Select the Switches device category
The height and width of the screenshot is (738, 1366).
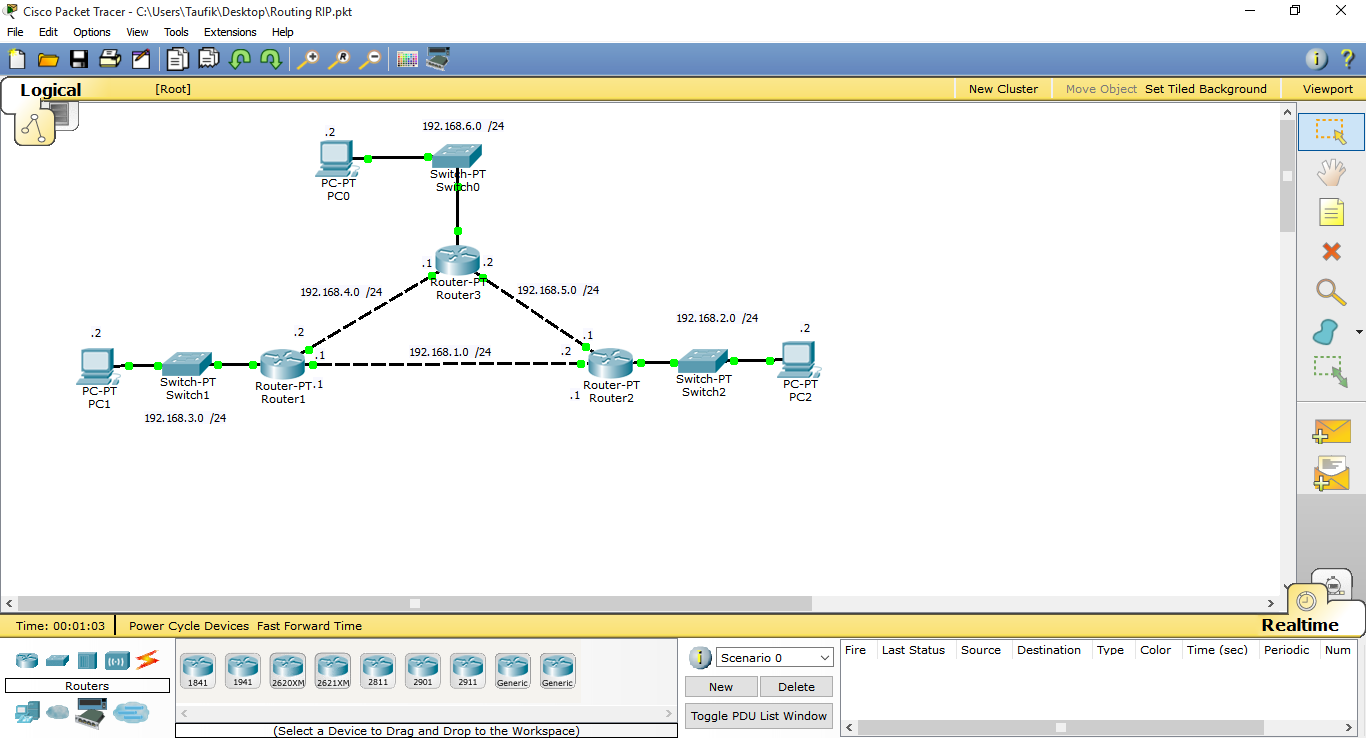(x=57, y=659)
